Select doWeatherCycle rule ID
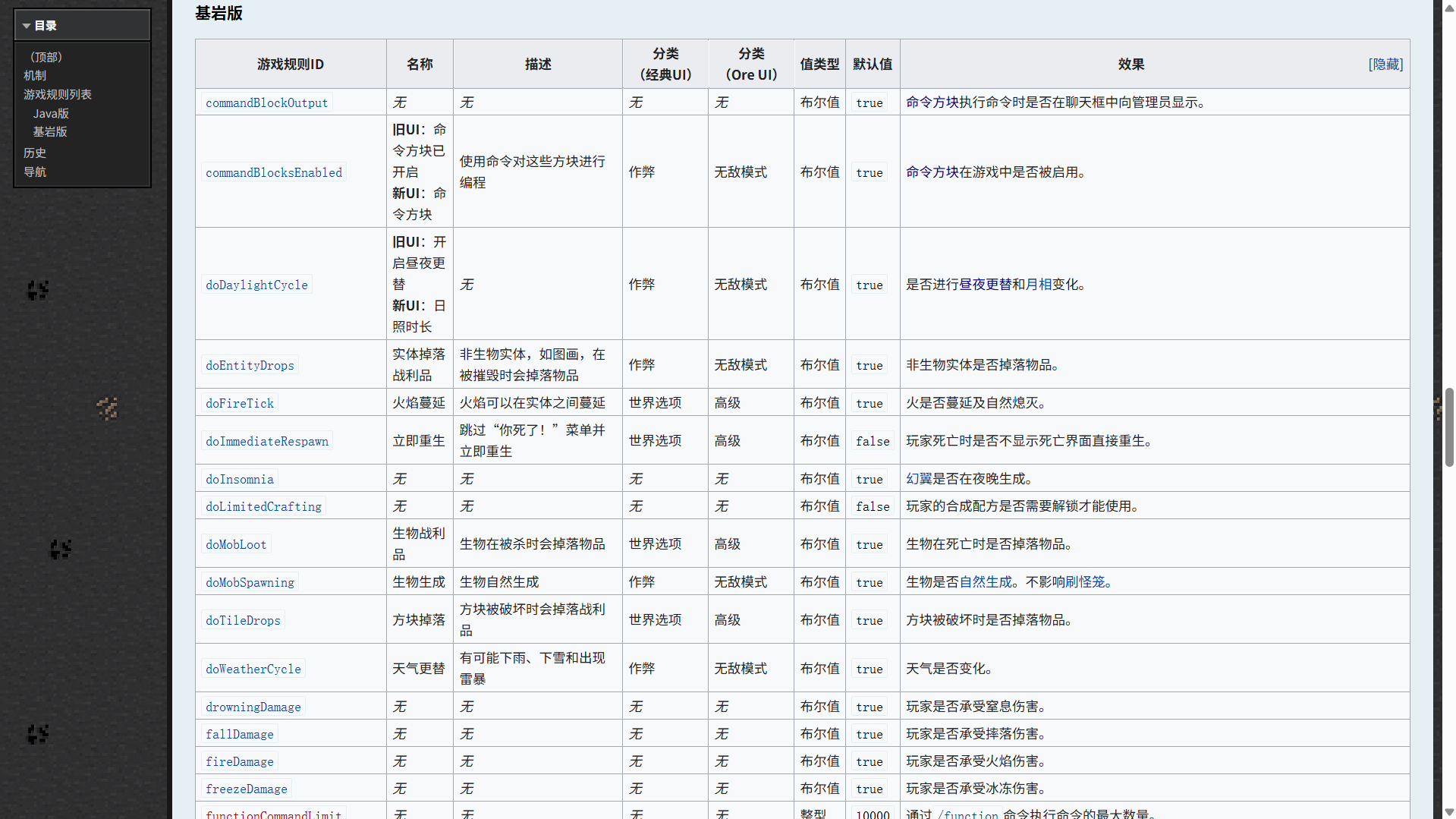 click(253, 669)
